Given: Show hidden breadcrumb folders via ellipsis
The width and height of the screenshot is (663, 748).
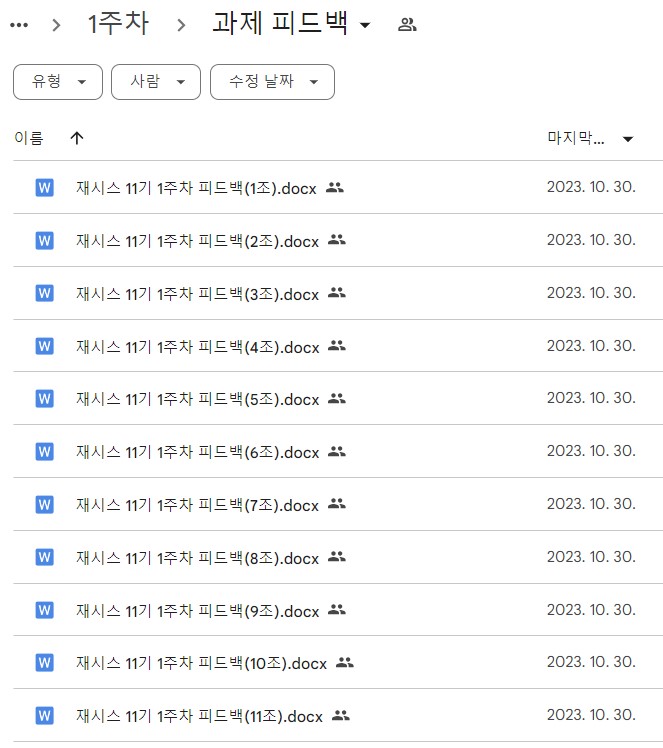Looking at the screenshot, I should pyautogui.click(x=19, y=25).
